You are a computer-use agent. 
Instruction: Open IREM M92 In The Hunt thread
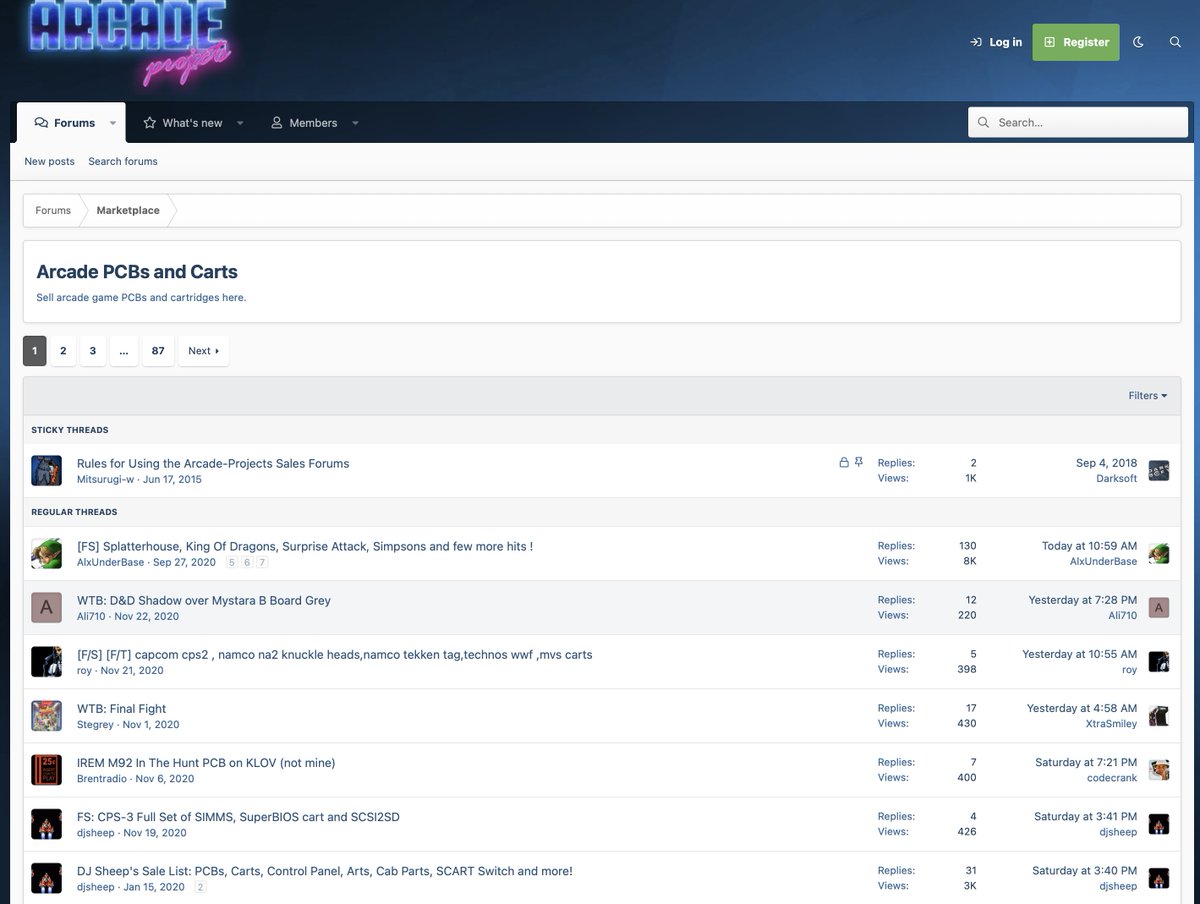[x=206, y=762]
